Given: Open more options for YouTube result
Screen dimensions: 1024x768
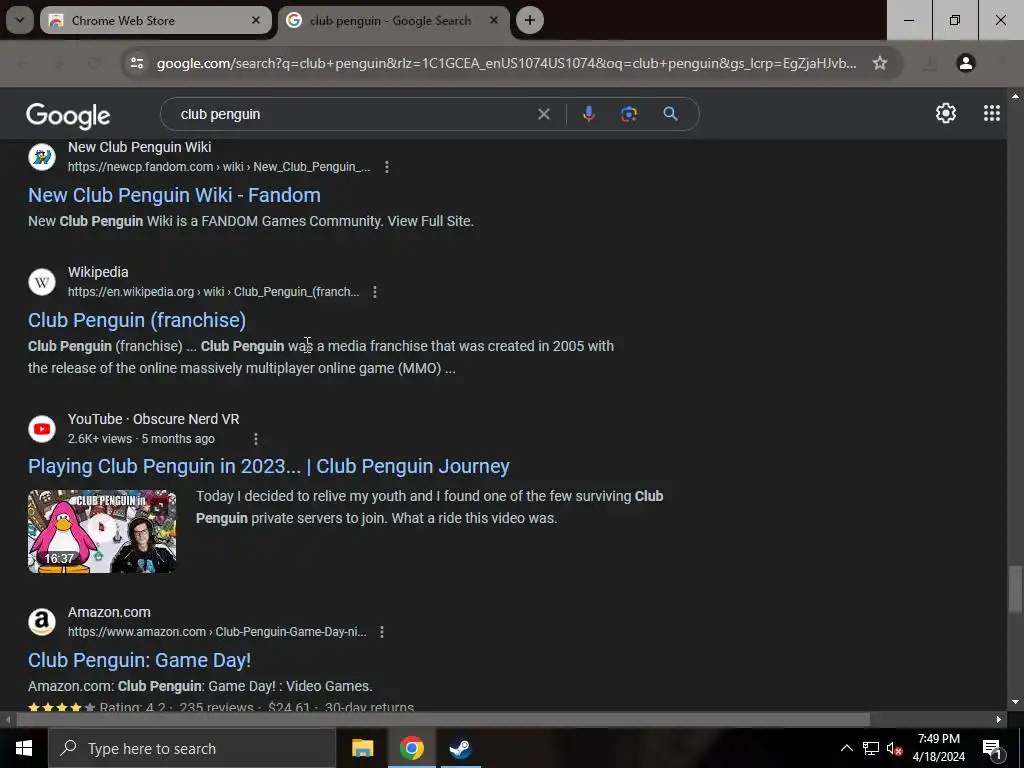Looking at the screenshot, I should tap(256, 439).
